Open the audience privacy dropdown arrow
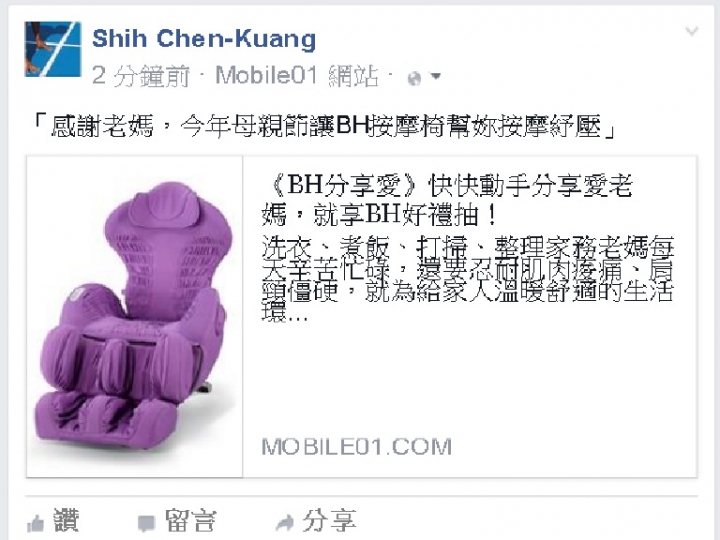The height and width of the screenshot is (540, 720). [436, 76]
